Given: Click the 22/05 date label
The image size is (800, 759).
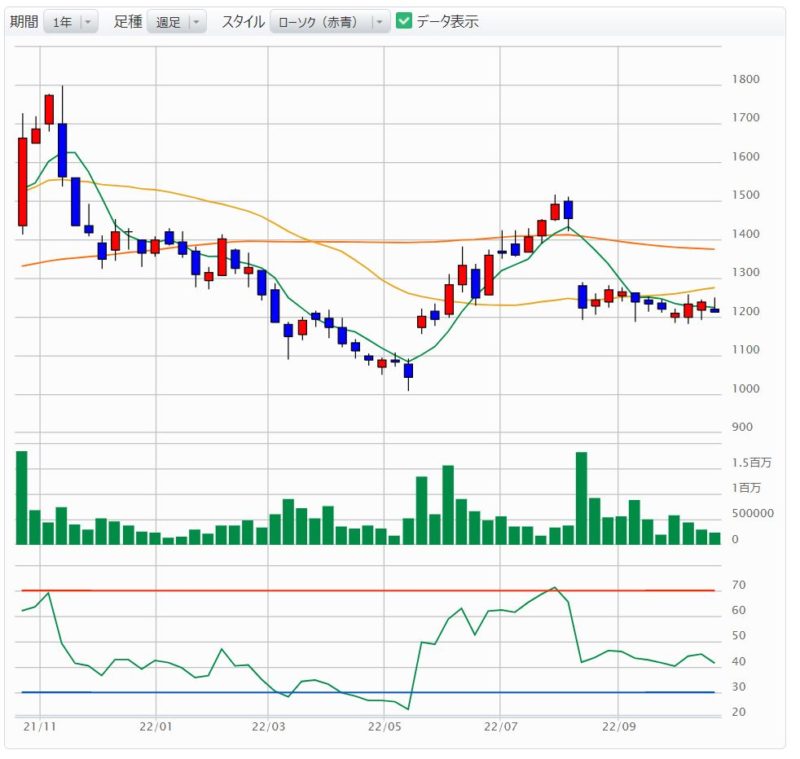Looking at the screenshot, I should [x=384, y=726].
